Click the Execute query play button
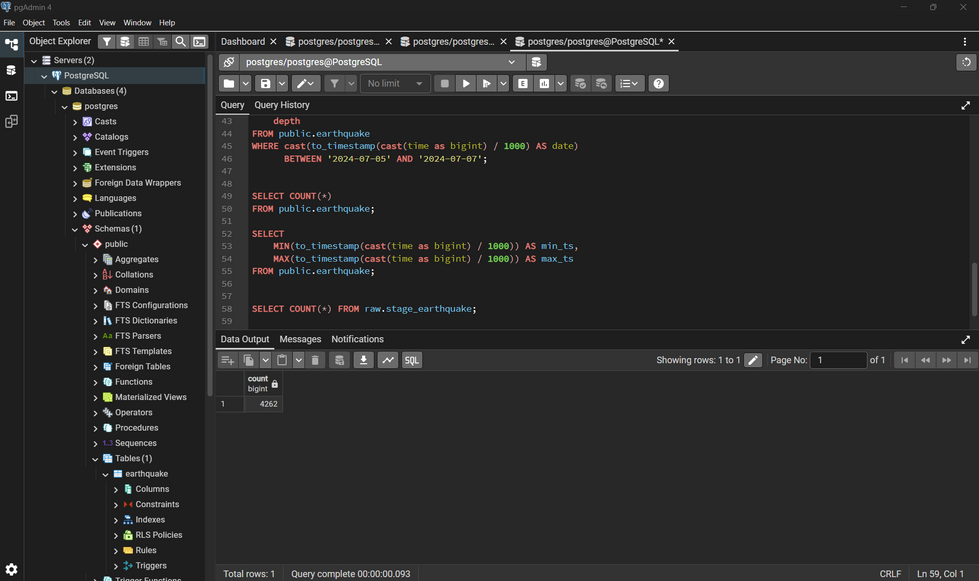This screenshot has height=581, width=979. tap(466, 84)
